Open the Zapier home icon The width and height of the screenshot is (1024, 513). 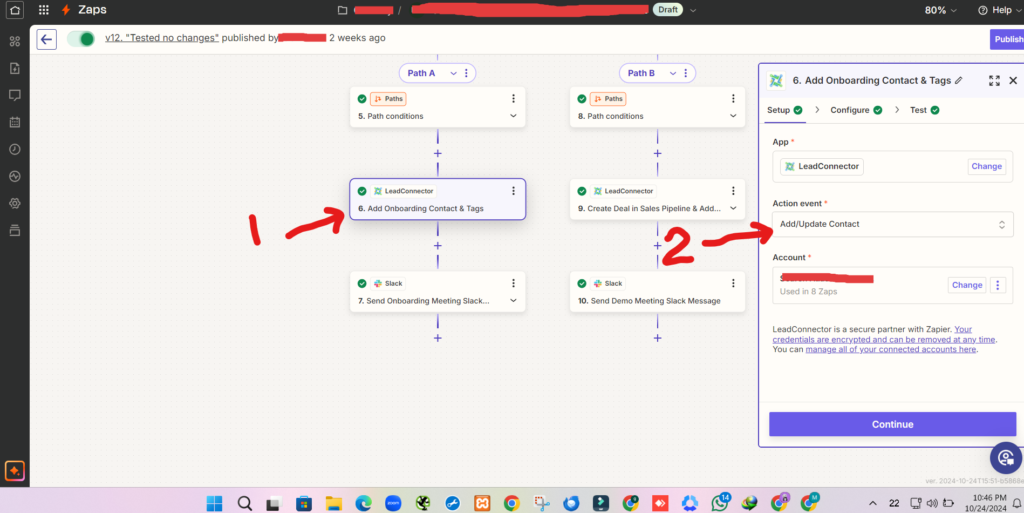coord(14,10)
